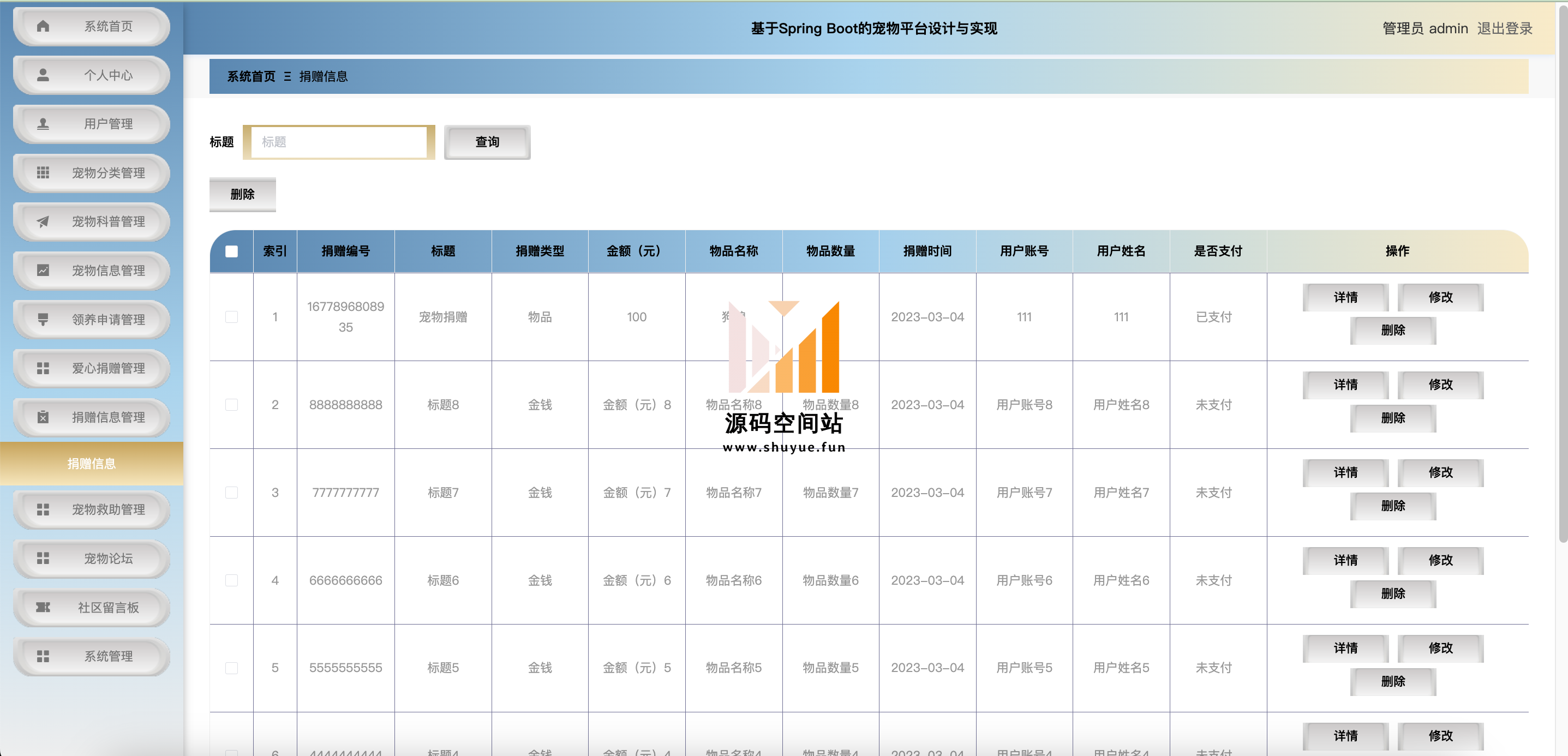Image resolution: width=1568 pixels, height=756 pixels.
Task: Click the icon beside 领养申请管理
Action: 43,320
